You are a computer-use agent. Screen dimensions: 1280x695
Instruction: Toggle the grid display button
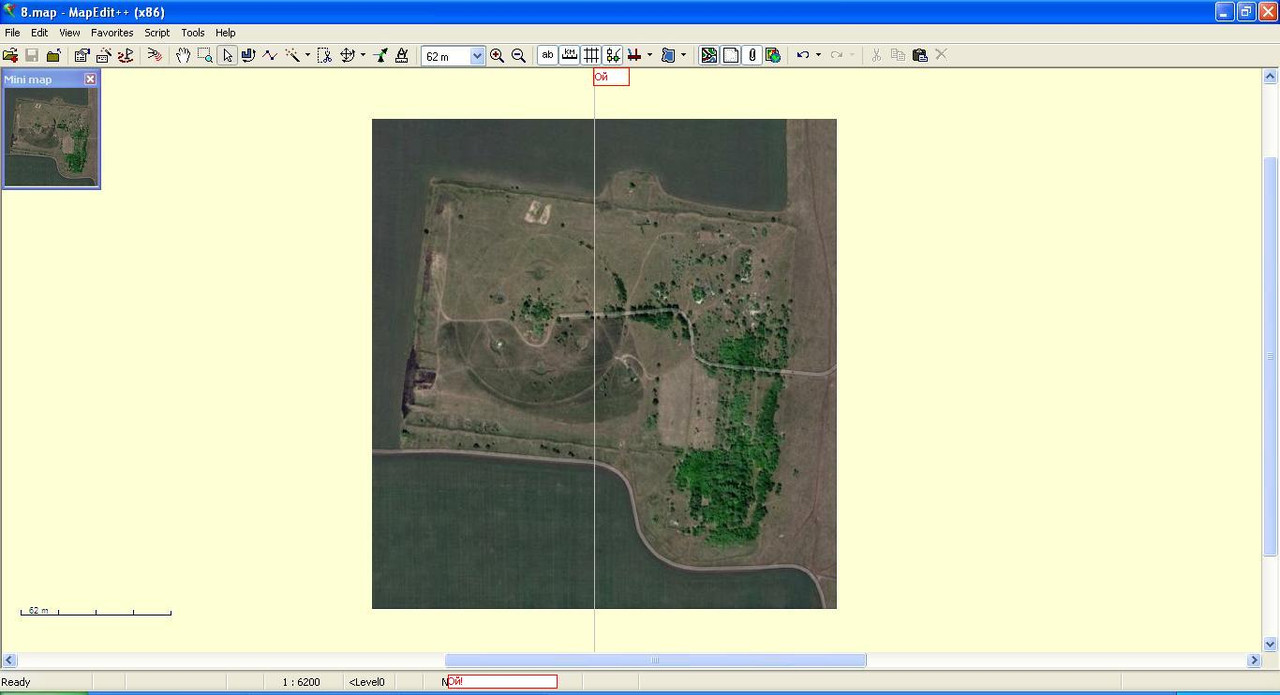[x=591, y=56]
